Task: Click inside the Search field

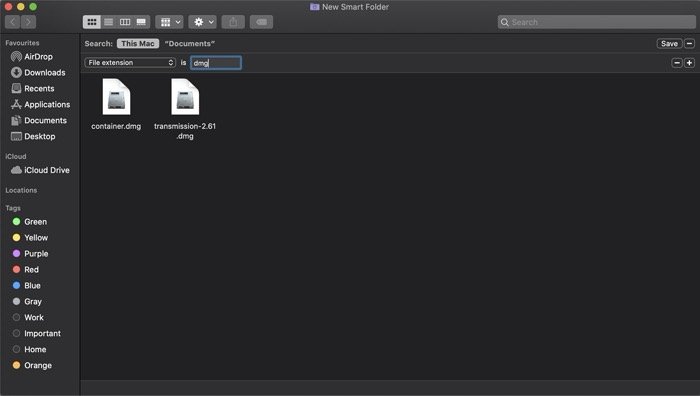Action: pyautogui.click(x=596, y=22)
